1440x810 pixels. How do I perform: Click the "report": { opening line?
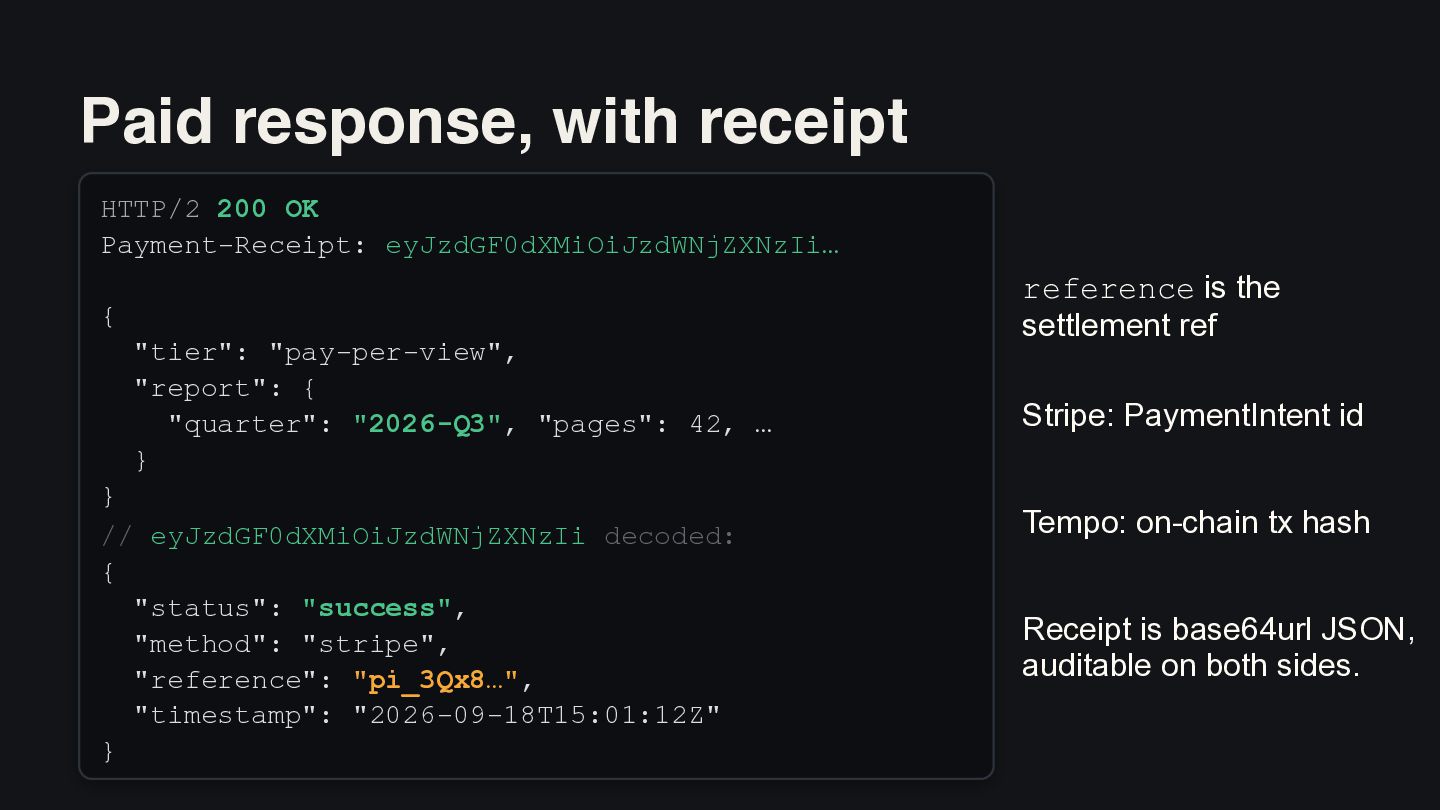tap(225, 388)
